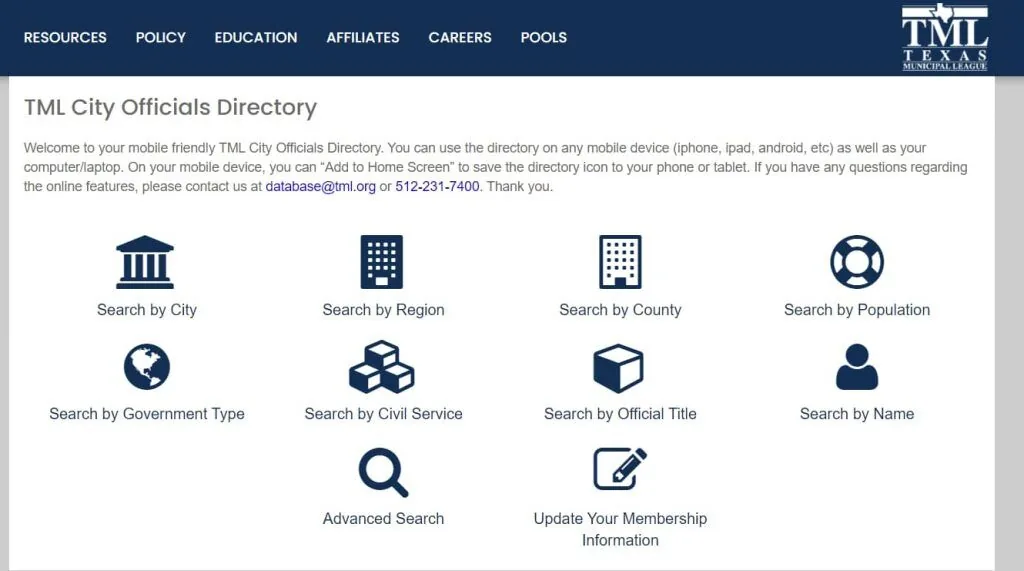Open the Search by County text link

point(620,310)
